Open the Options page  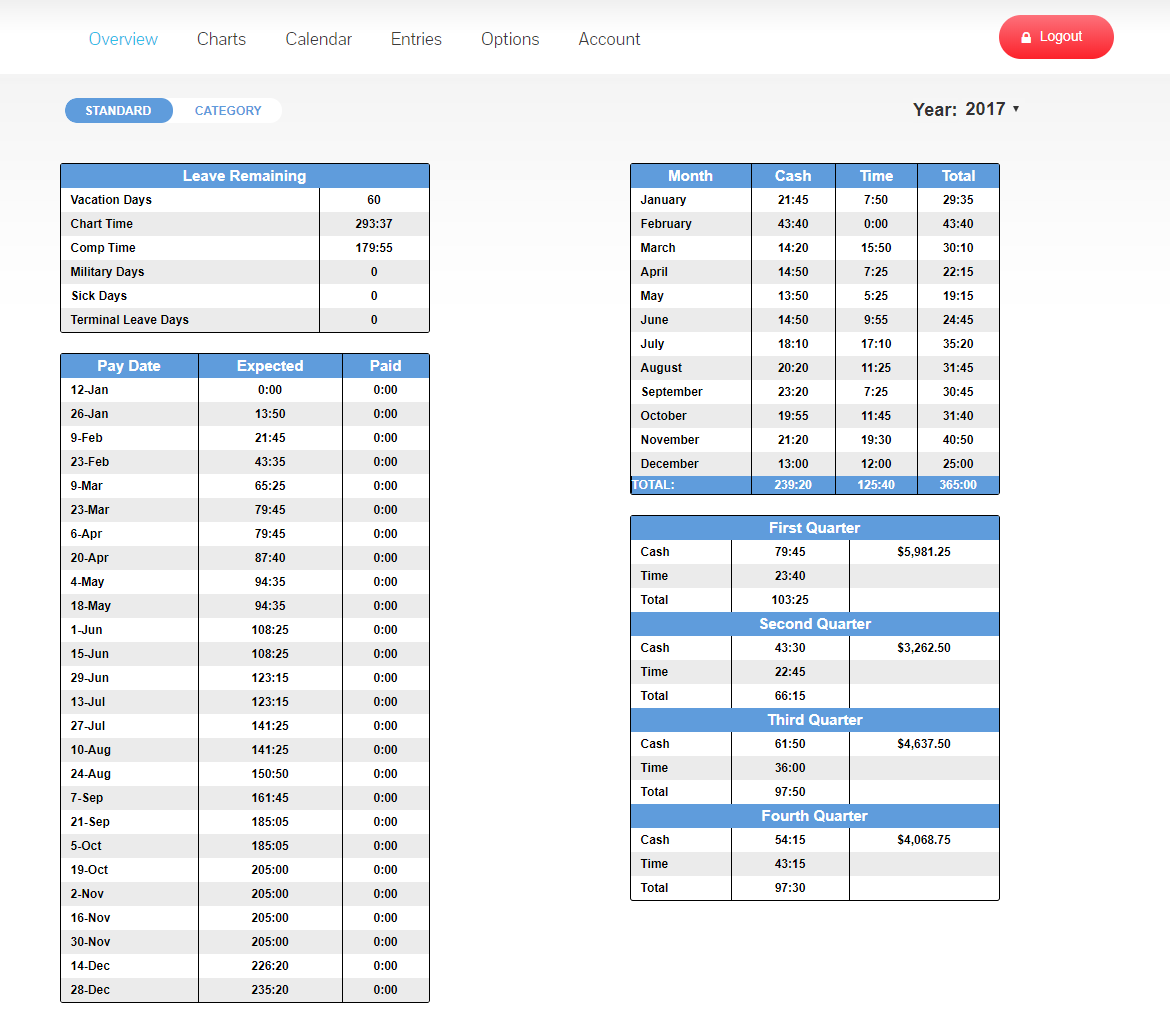(510, 39)
